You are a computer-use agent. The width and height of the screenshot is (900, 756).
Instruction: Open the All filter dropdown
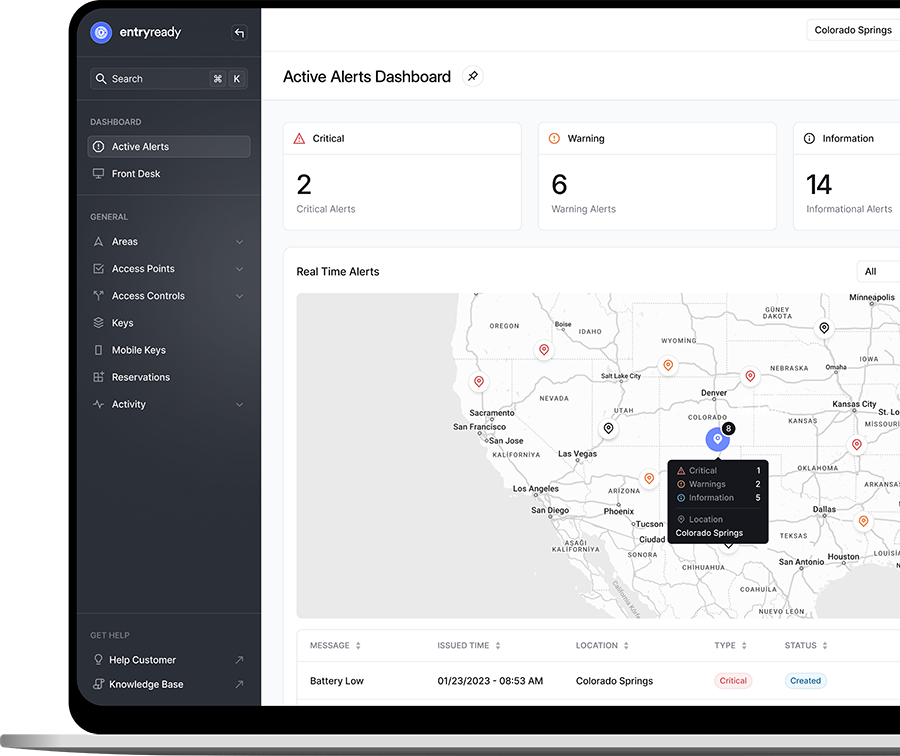pos(877,271)
